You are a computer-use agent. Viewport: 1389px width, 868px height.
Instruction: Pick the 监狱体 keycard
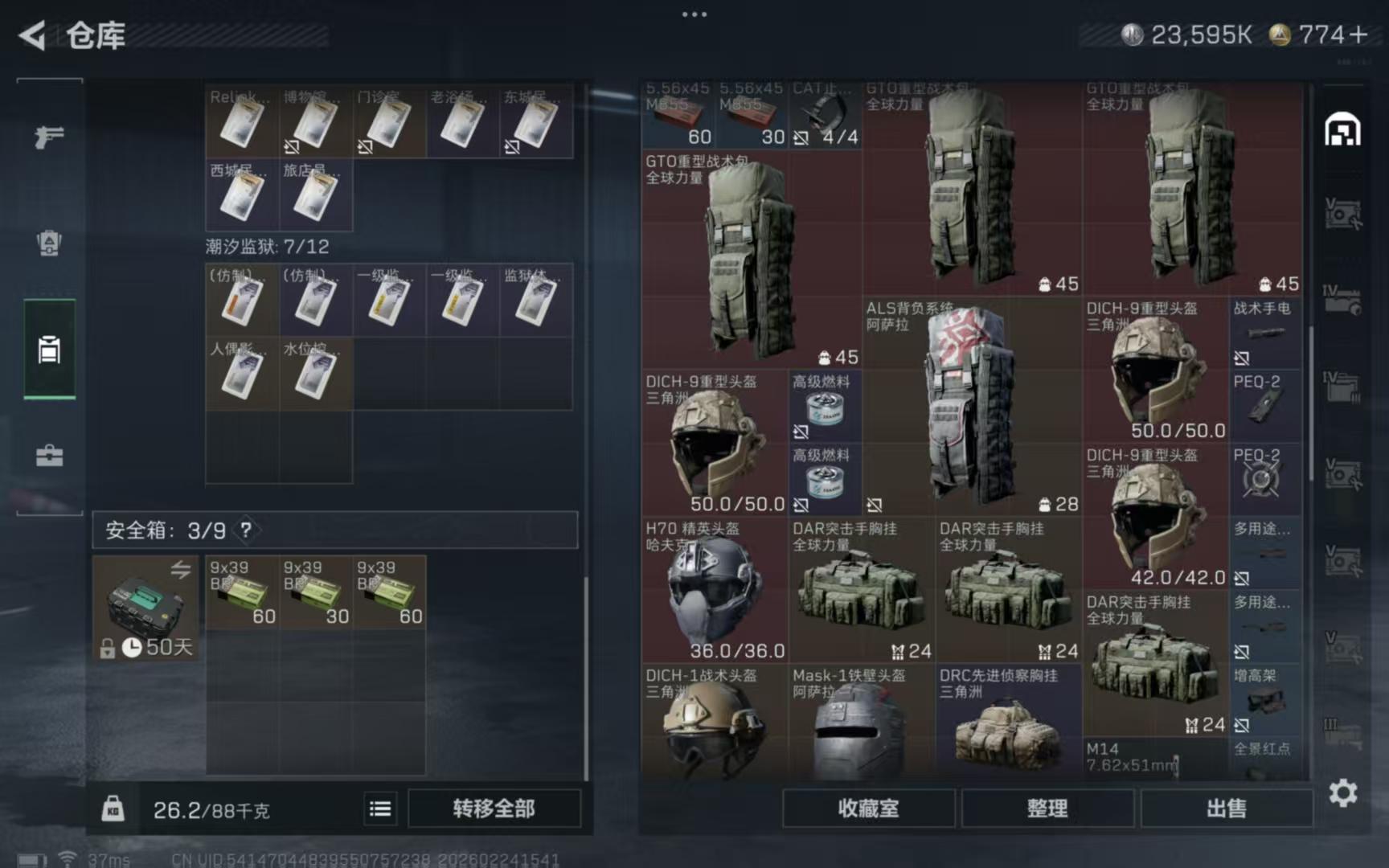pyautogui.click(x=536, y=300)
